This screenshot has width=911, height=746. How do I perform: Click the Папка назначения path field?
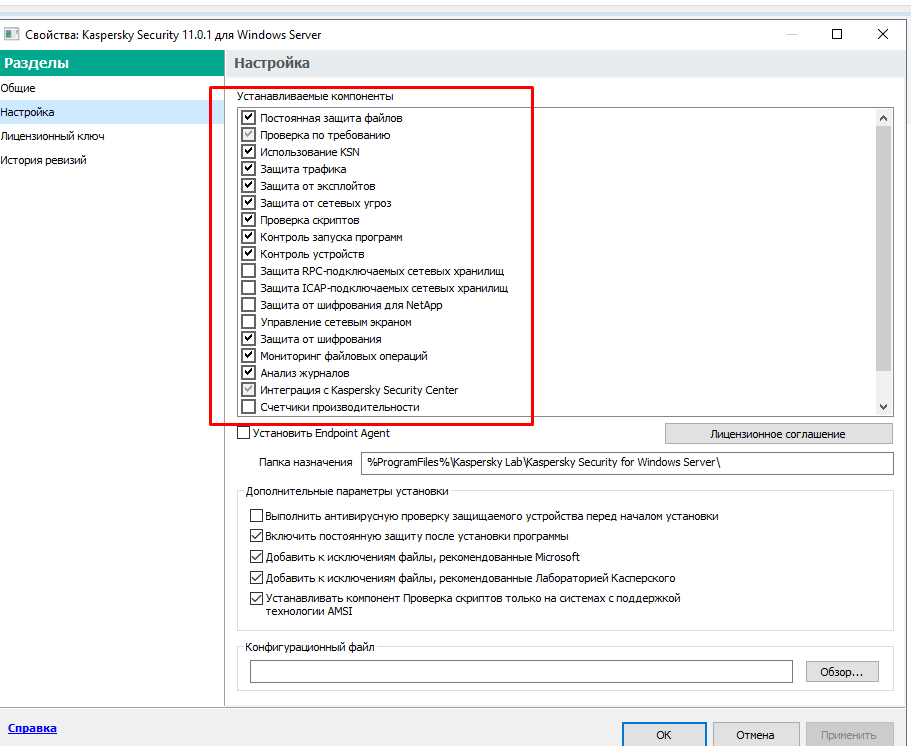tap(627, 463)
